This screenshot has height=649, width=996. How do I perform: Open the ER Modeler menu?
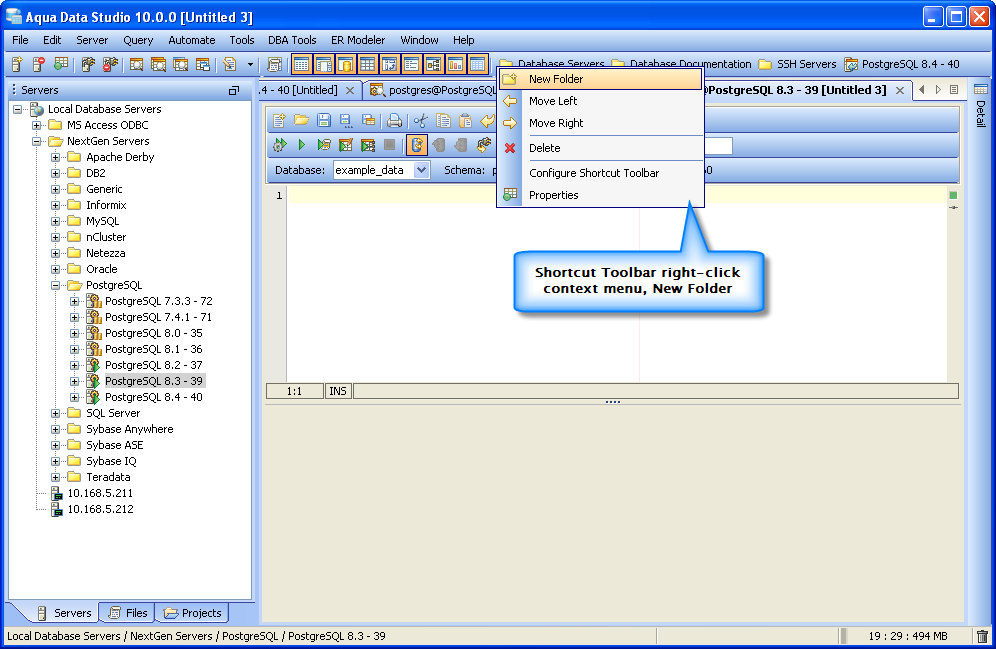[x=358, y=40]
